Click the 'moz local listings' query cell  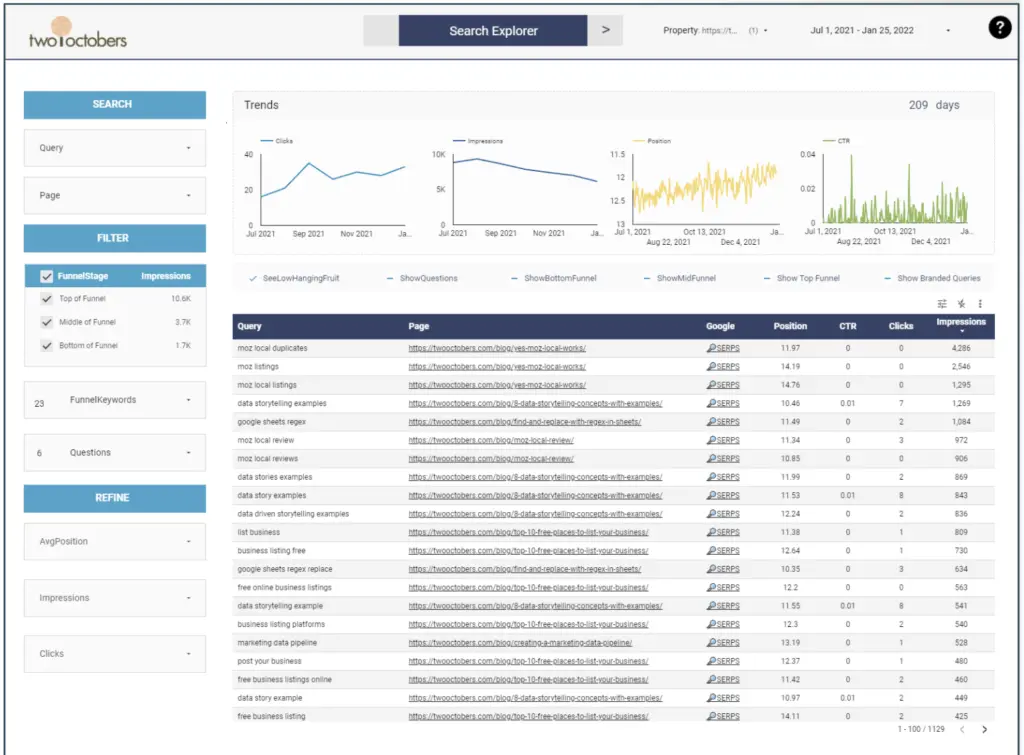pos(266,385)
